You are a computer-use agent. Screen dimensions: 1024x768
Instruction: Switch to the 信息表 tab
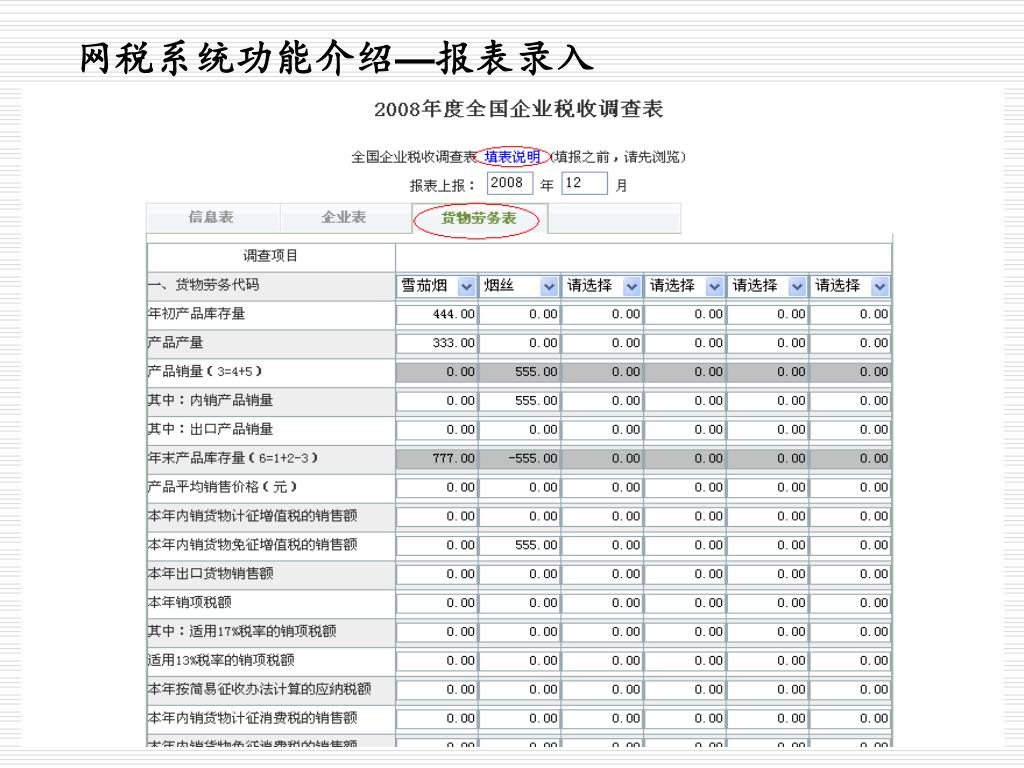coord(211,217)
